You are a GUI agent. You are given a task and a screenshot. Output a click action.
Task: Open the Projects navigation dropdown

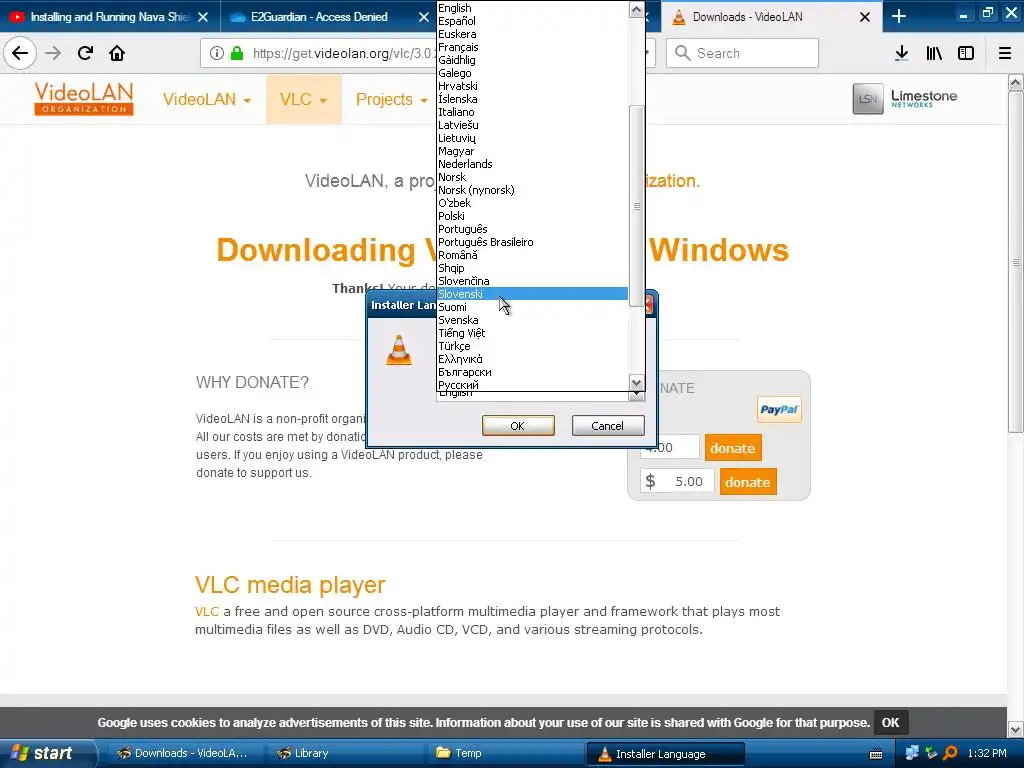(x=391, y=99)
